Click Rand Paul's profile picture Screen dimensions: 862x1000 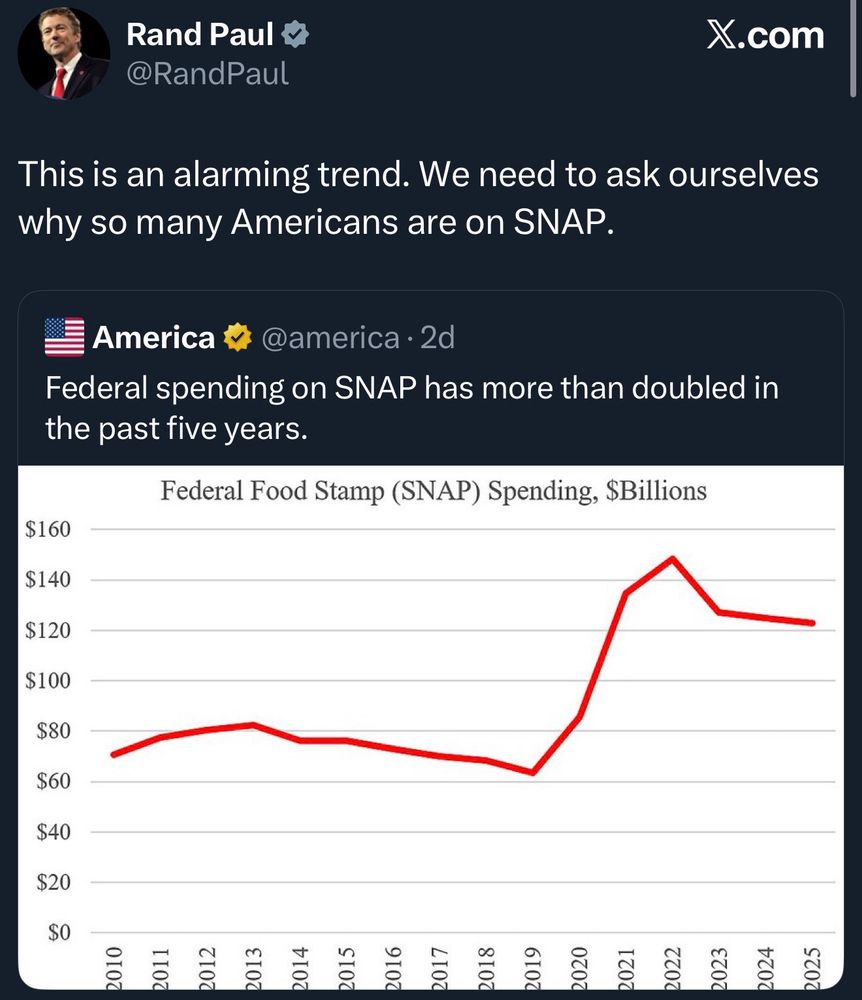pyautogui.click(x=64, y=53)
